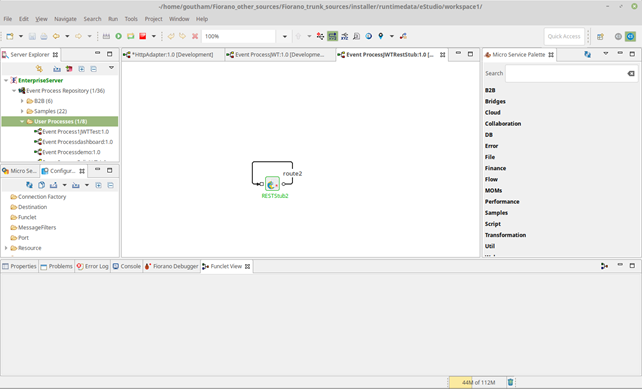The width and height of the screenshot is (642, 389).
Task: Toggle the highlighted green grid toolbar button
Action: pyautogui.click(x=332, y=36)
